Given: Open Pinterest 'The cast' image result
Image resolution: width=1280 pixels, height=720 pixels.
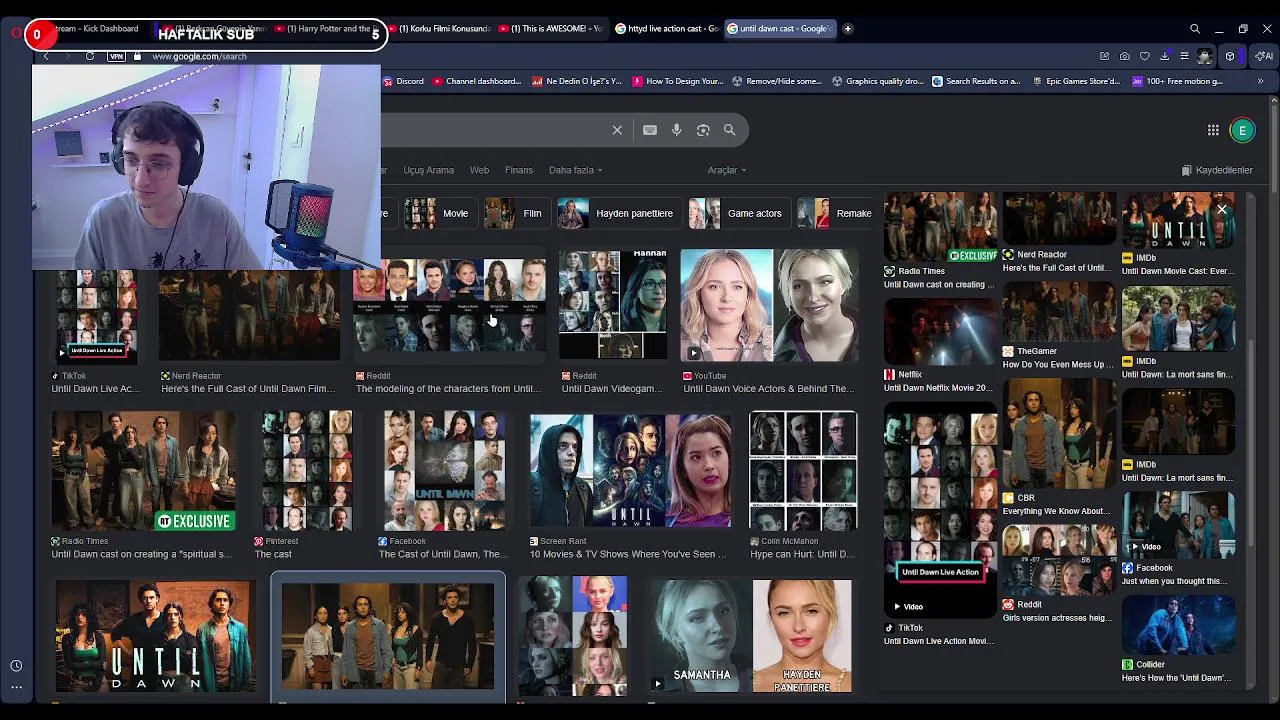Looking at the screenshot, I should coord(307,470).
